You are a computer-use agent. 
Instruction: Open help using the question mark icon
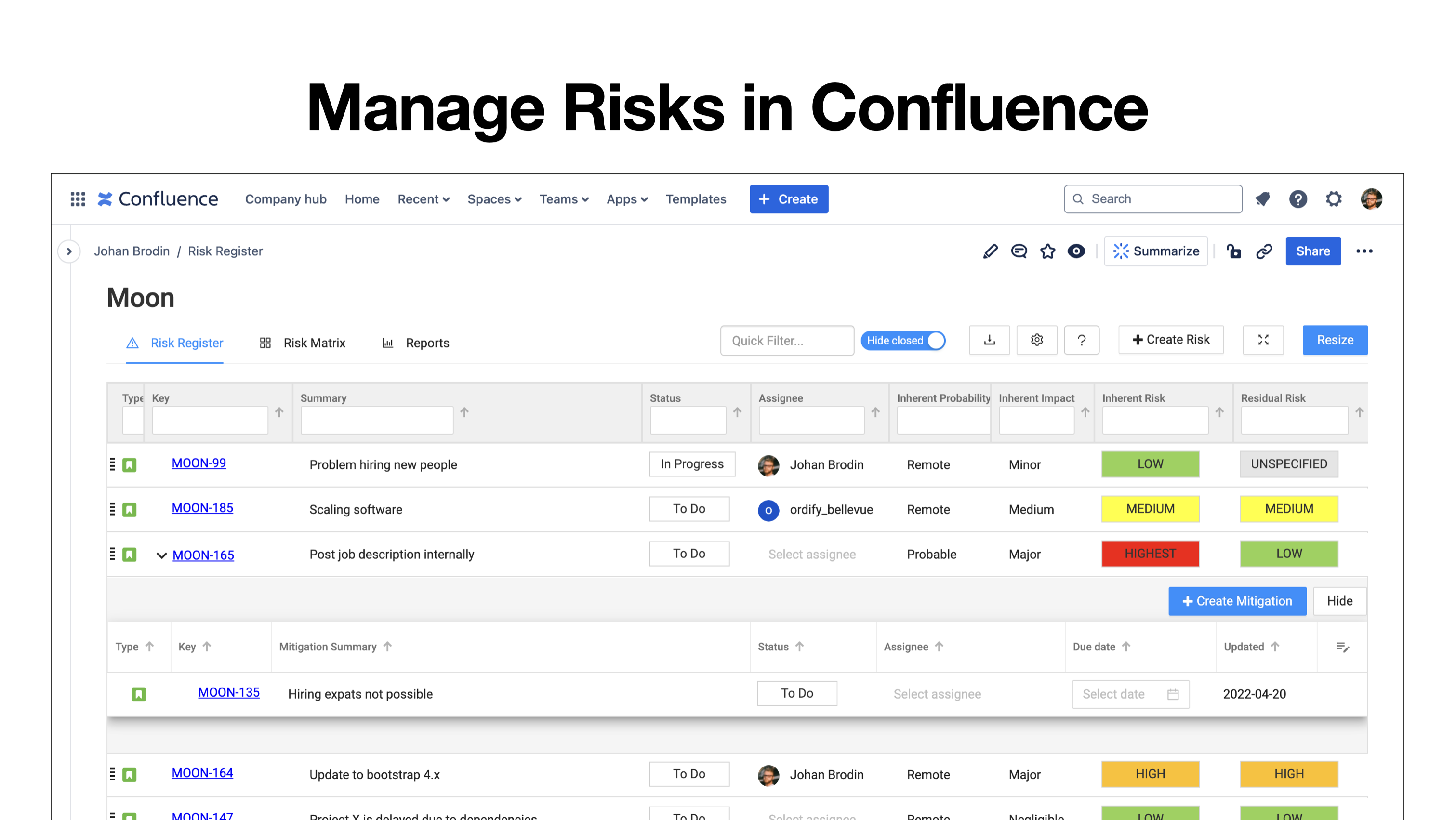[x=1081, y=340]
